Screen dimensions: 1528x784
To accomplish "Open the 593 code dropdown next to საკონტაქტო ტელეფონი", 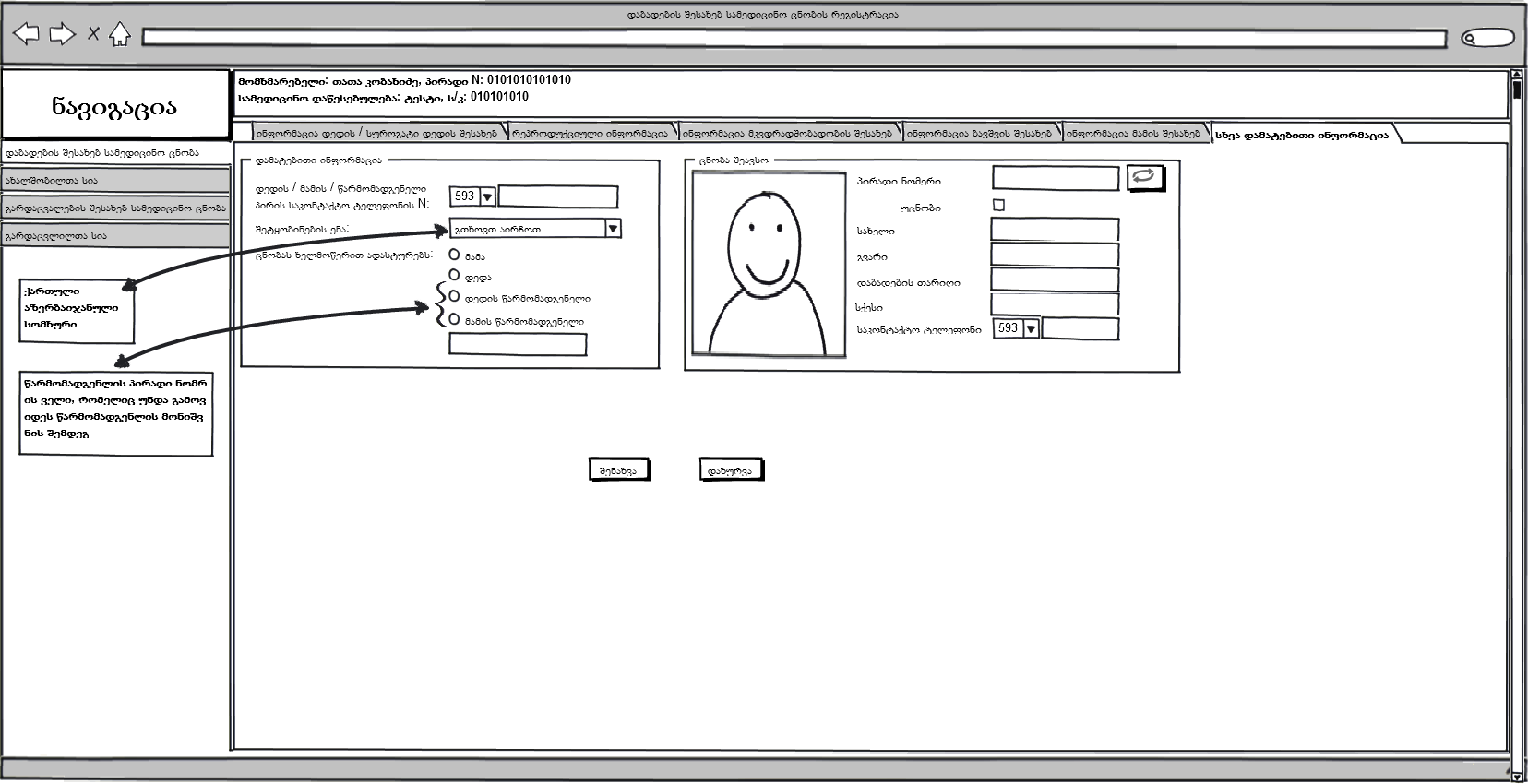I will (x=1031, y=328).
